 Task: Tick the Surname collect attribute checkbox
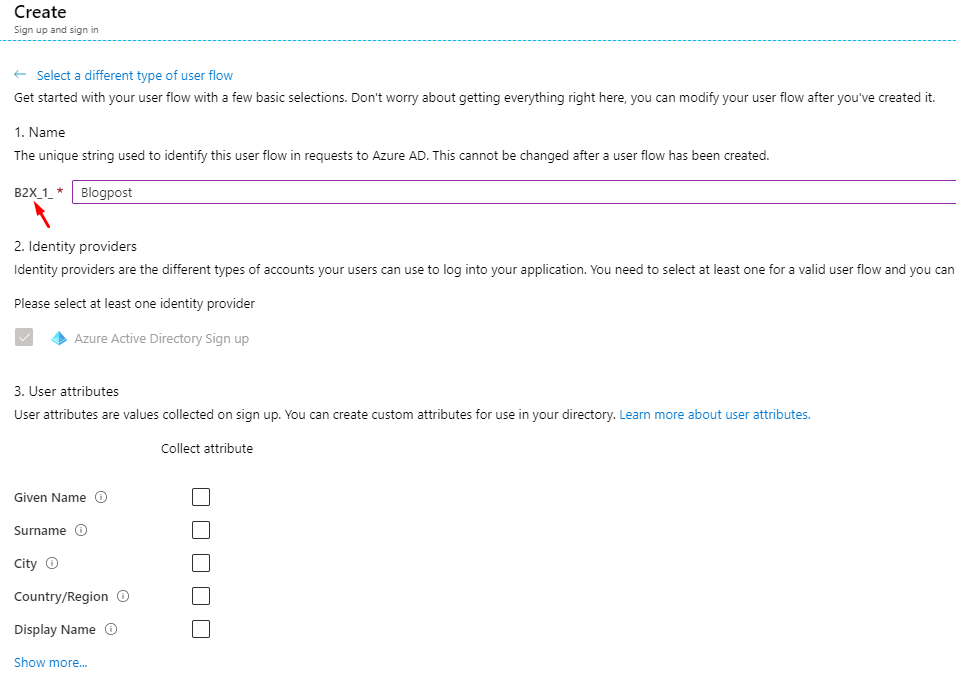click(x=201, y=531)
